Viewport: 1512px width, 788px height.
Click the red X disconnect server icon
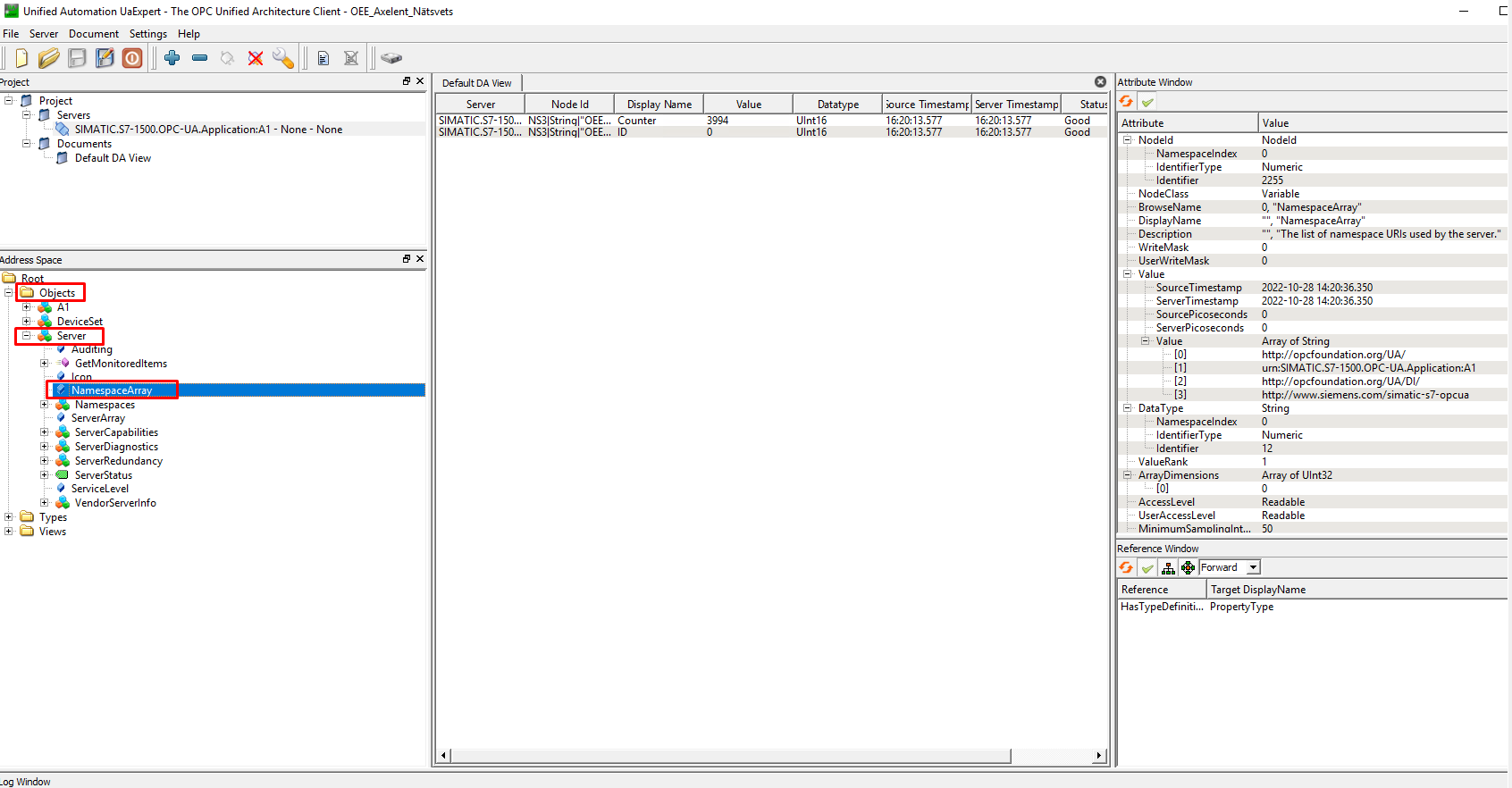(x=256, y=58)
